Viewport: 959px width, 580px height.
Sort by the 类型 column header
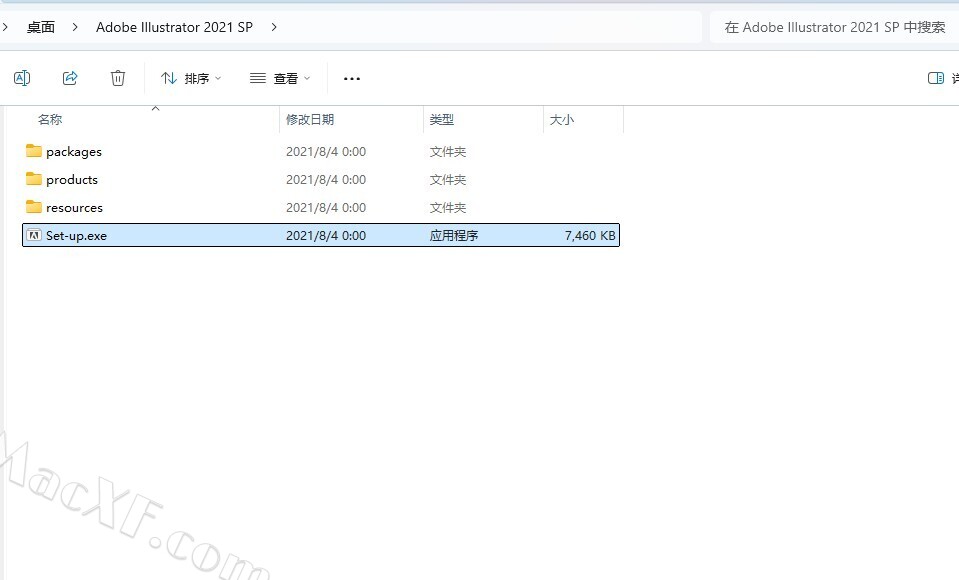pos(442,119)
